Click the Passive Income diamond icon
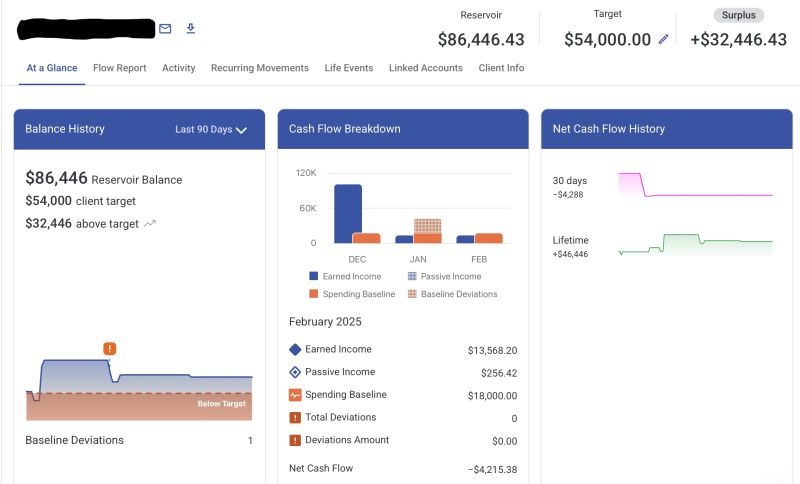Image resolution: width=800 pixels, height=484 pixels. pyautogui.click(x=295, y=372)
